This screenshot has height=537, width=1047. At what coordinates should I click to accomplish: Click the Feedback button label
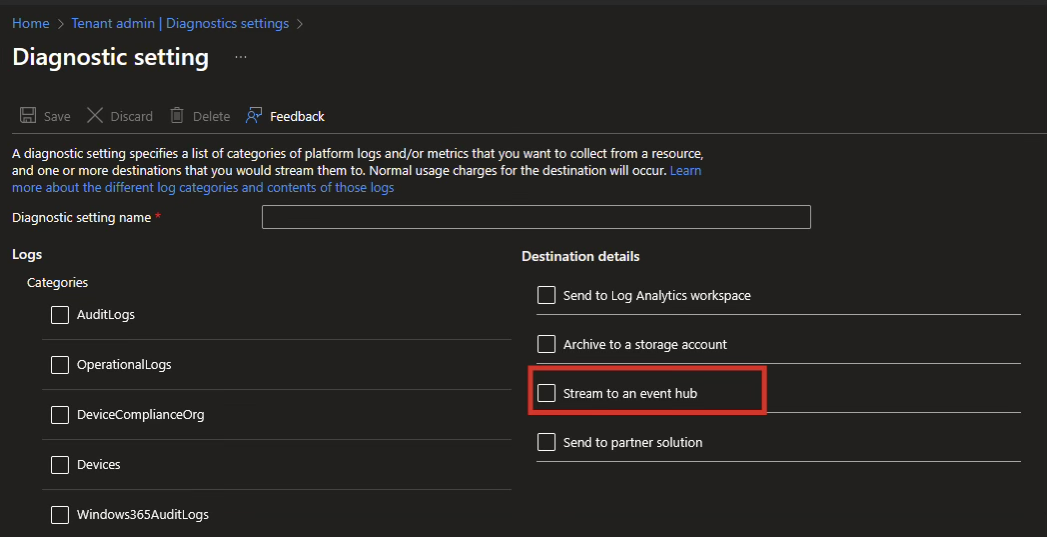[297, 117]
